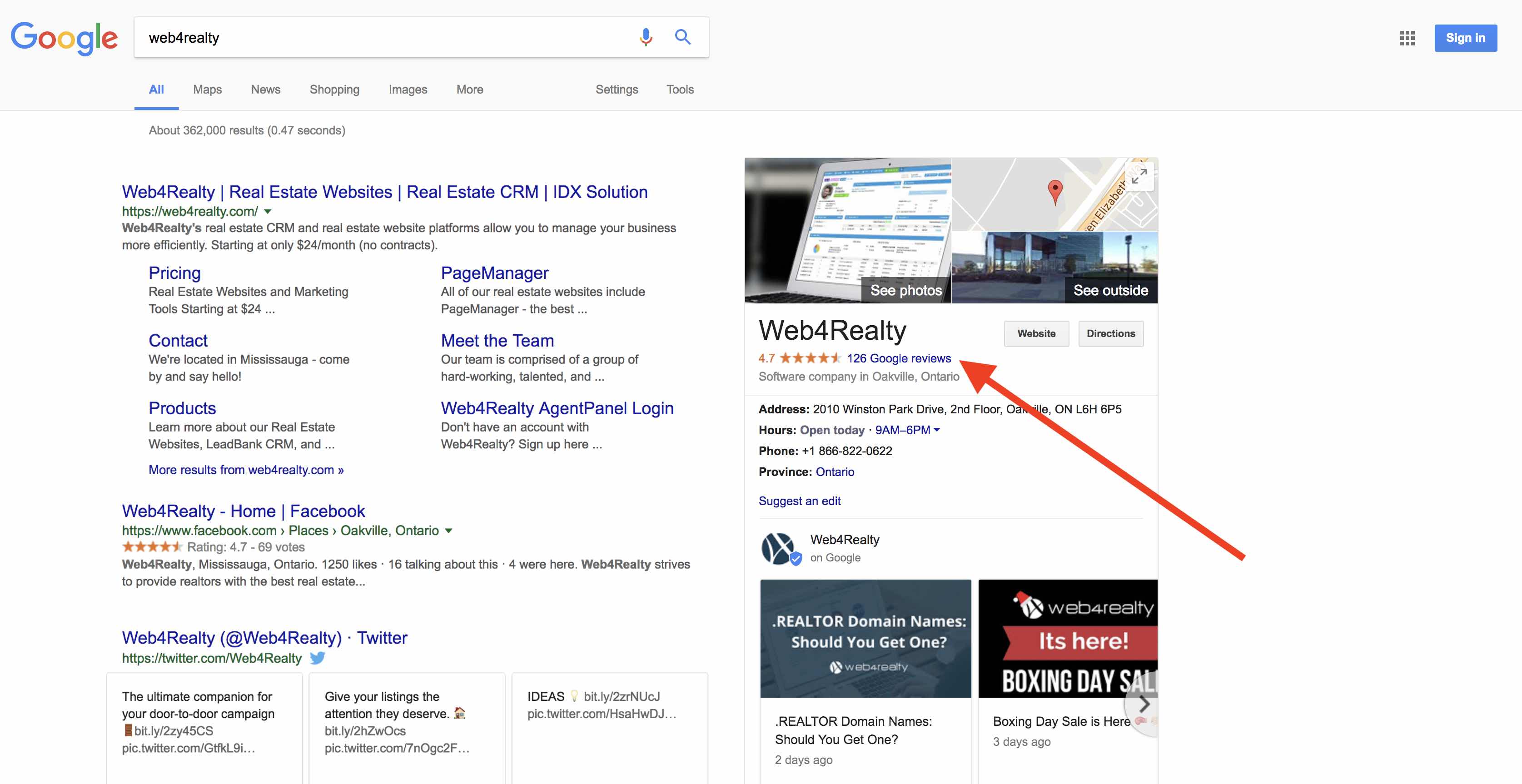Image resolution: width=1522 pixels, height=784 pixels.
Task: Select the Maps search tab
Action: pos(207,89)
